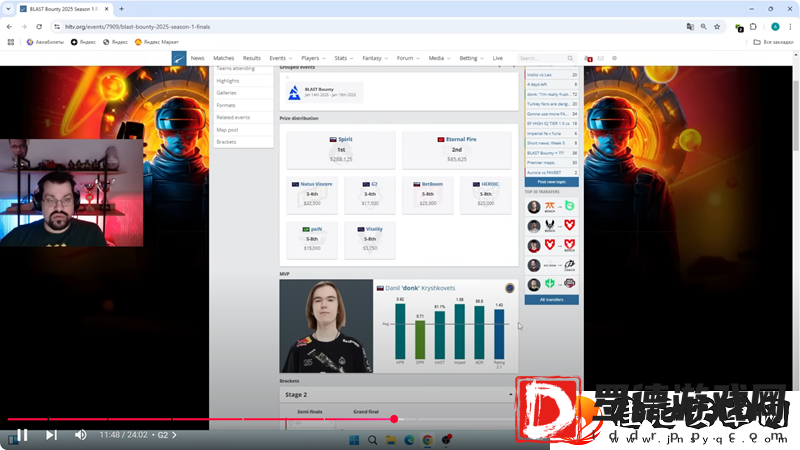Open the BLAST Bounty grouped event card
Image resolution: width=800 pixels, height=450 pixels.
[x=324, y=92]
